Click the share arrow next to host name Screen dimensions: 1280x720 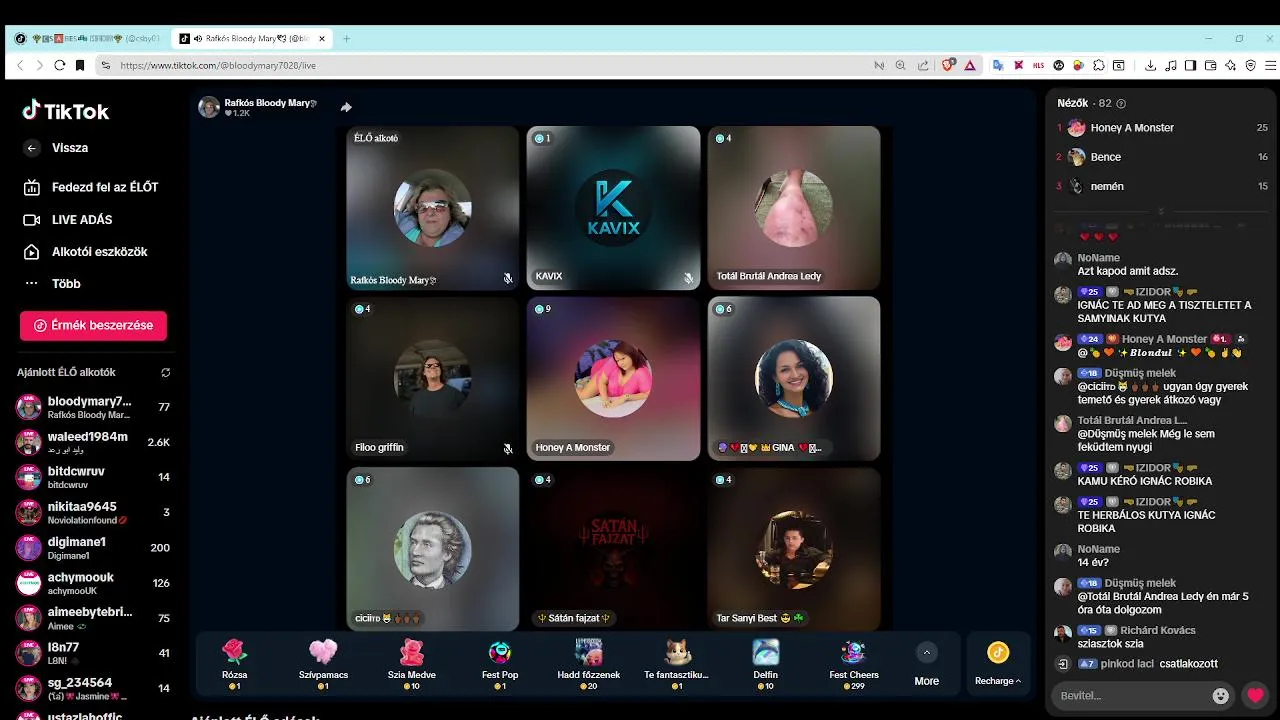point(346,107)
